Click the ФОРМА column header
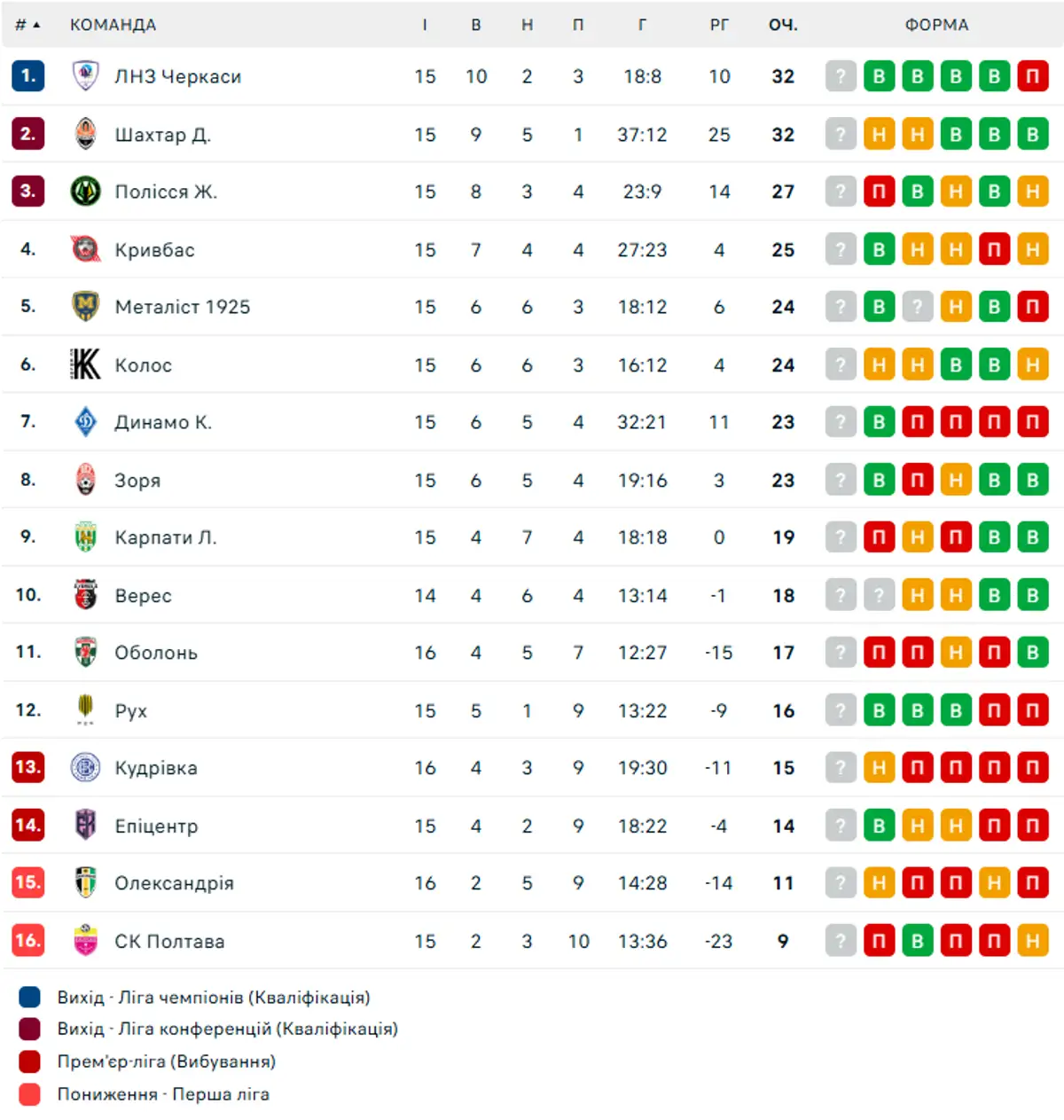 point(936,25)
